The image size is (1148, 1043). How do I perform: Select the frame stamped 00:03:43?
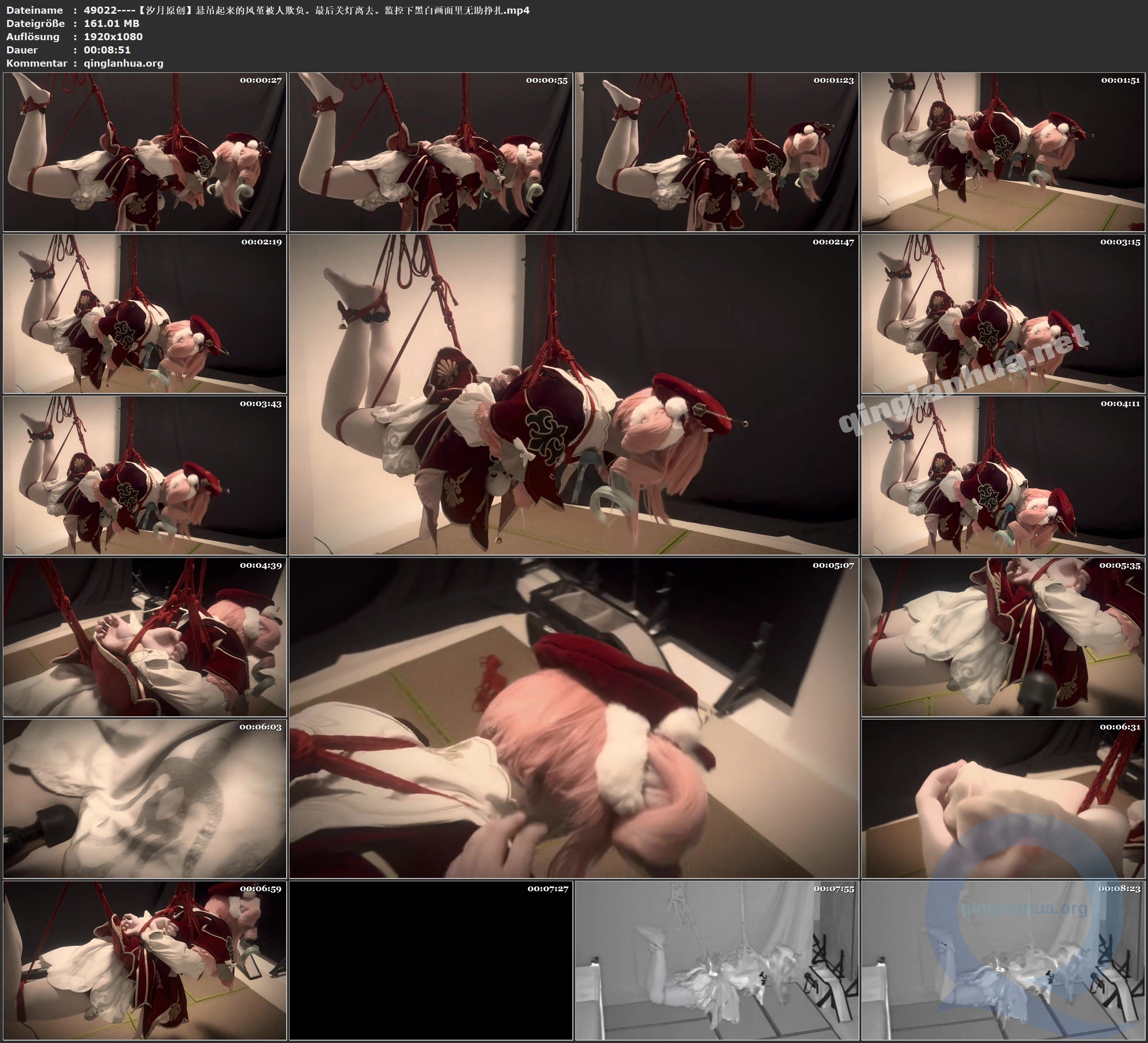coord(145,475)
